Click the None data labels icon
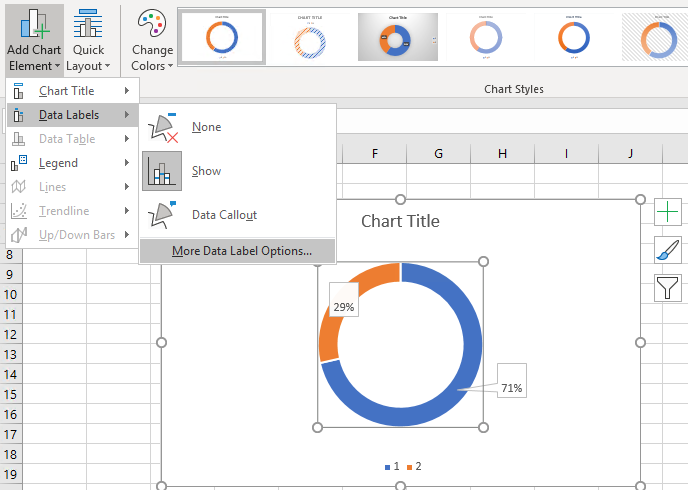Screen dimensions: 688x490 click(x=162, y=128)
